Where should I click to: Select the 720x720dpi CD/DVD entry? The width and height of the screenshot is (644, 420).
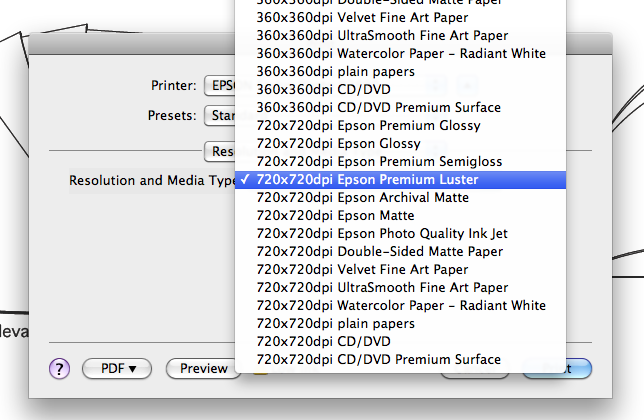tap(400, 342)
